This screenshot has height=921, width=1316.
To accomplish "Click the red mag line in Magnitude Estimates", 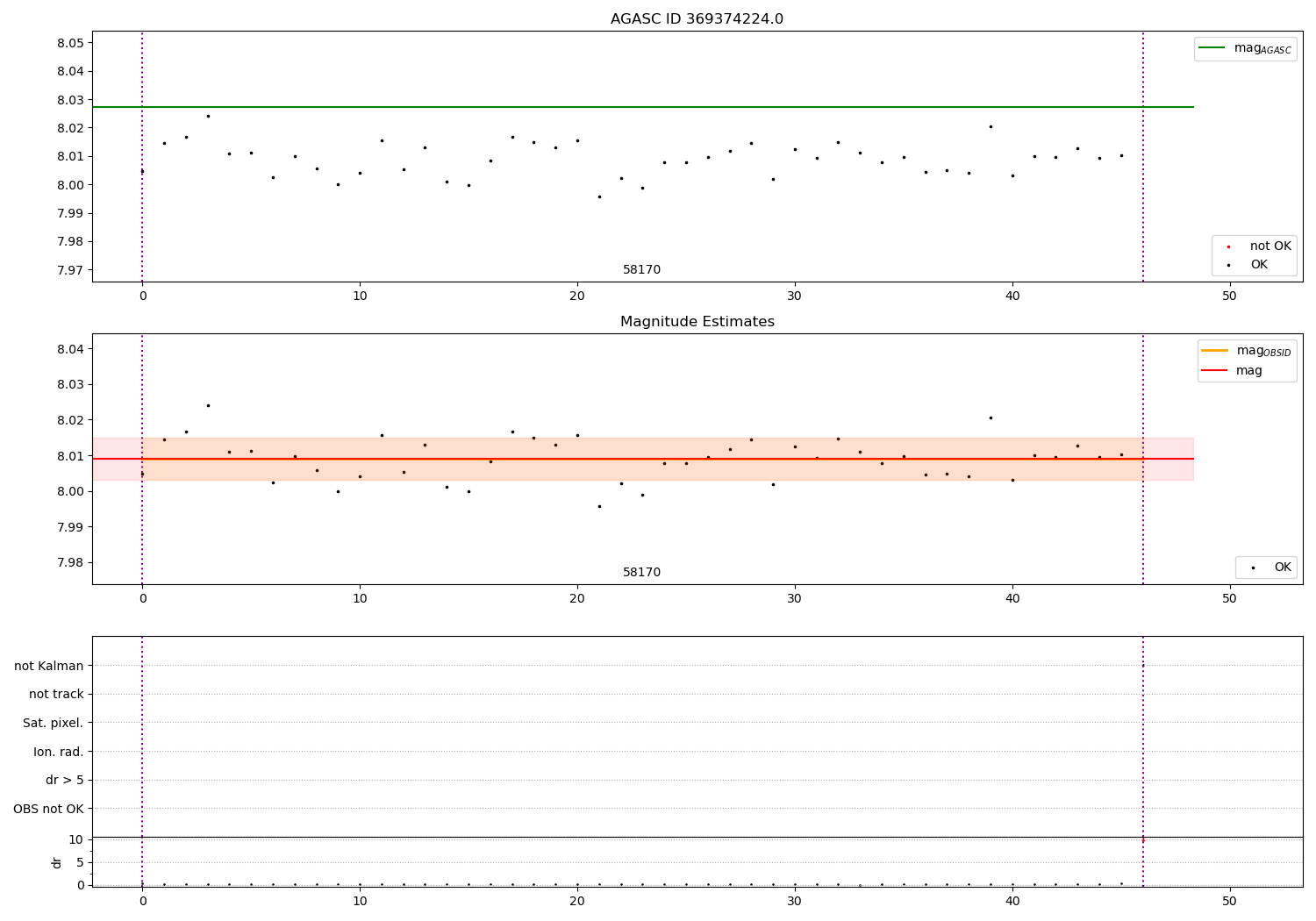I will 642,459.
